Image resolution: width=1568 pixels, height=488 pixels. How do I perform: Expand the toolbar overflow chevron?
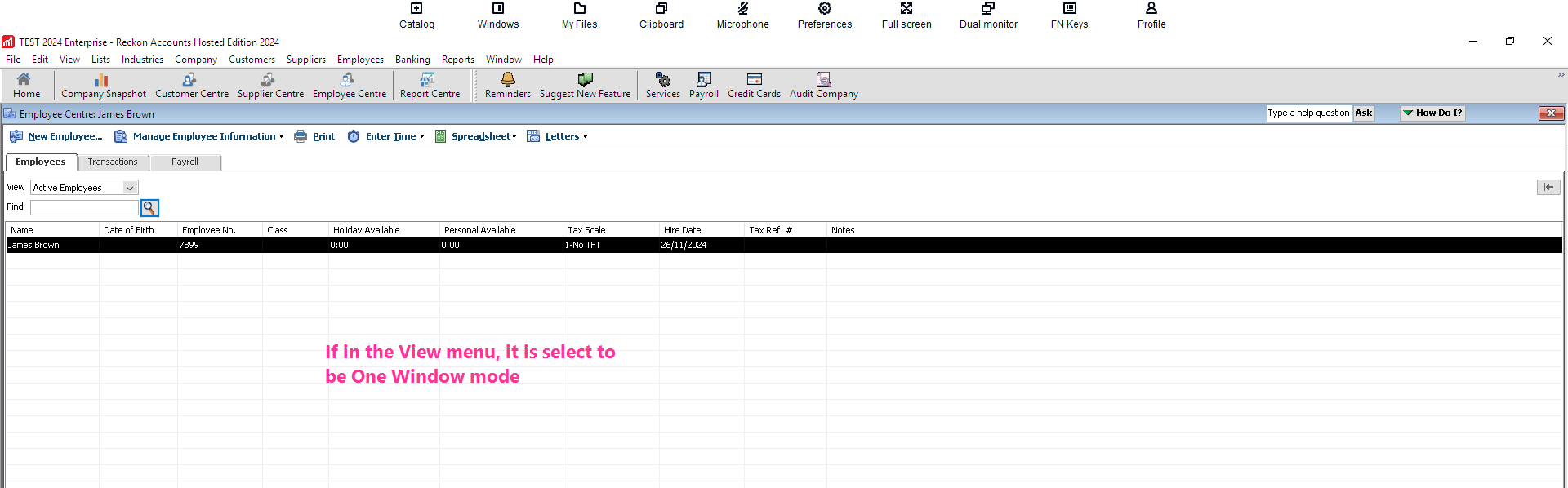pyautogui.click(x=1561, y=75)
